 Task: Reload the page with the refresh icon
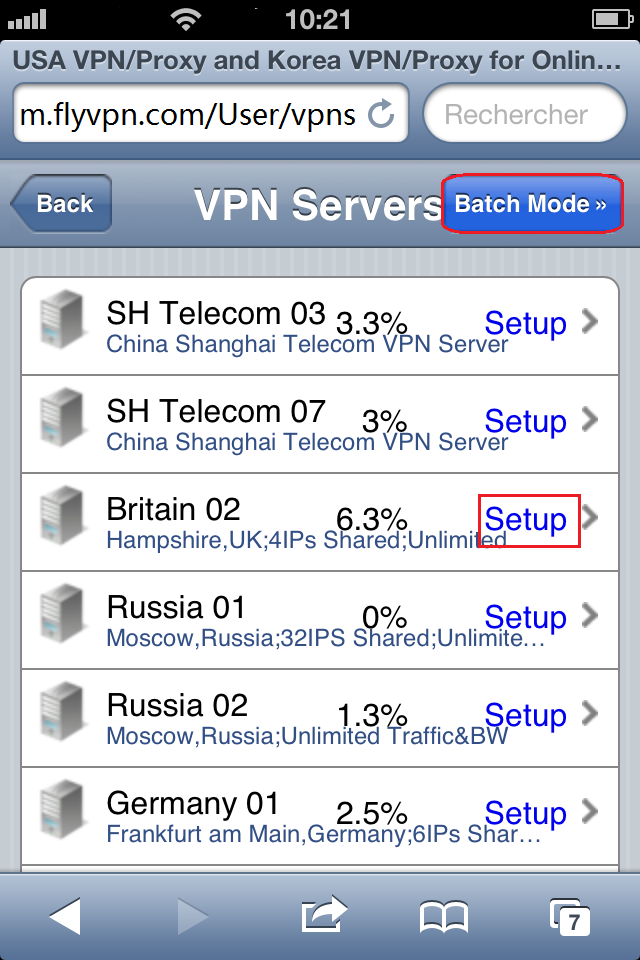coord(382,113)
